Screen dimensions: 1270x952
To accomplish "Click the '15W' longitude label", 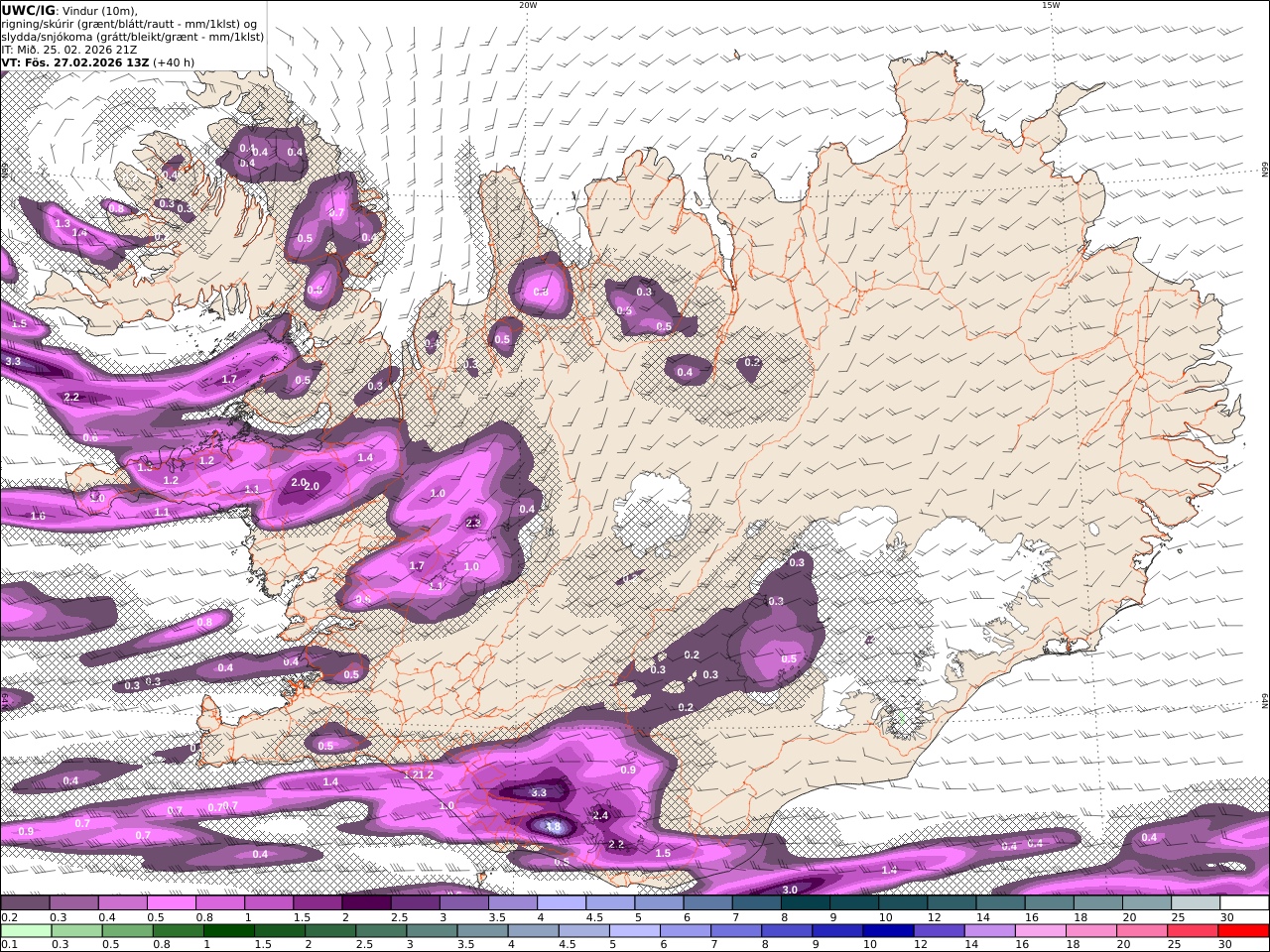I will pyautogui.click(x=1050, y=5).
